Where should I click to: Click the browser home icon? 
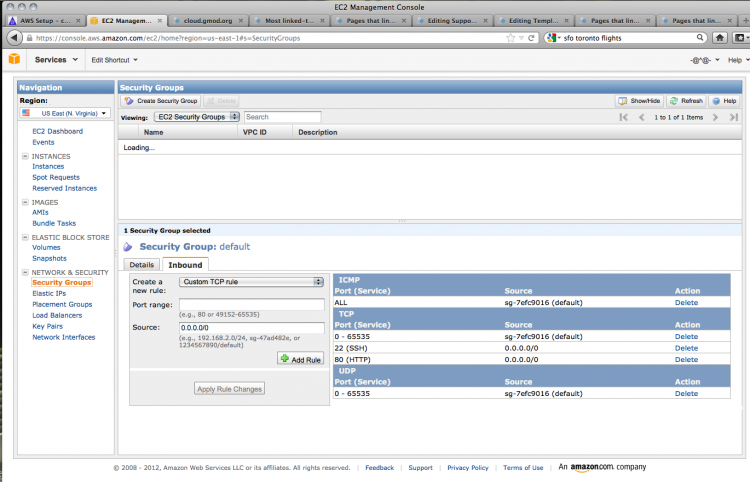(719, 38)
